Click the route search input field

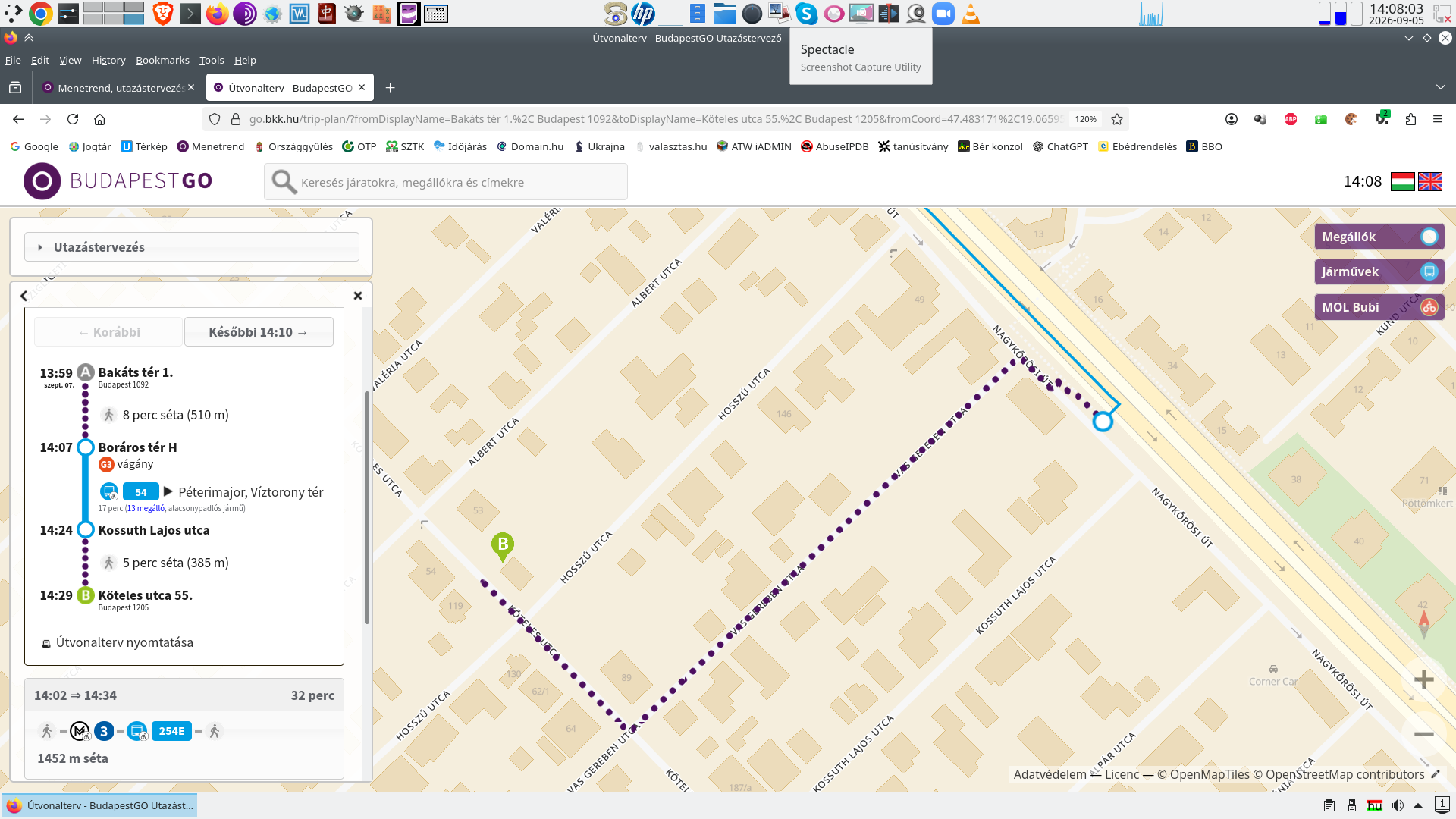pyautogui.click(x=446, y=182)
